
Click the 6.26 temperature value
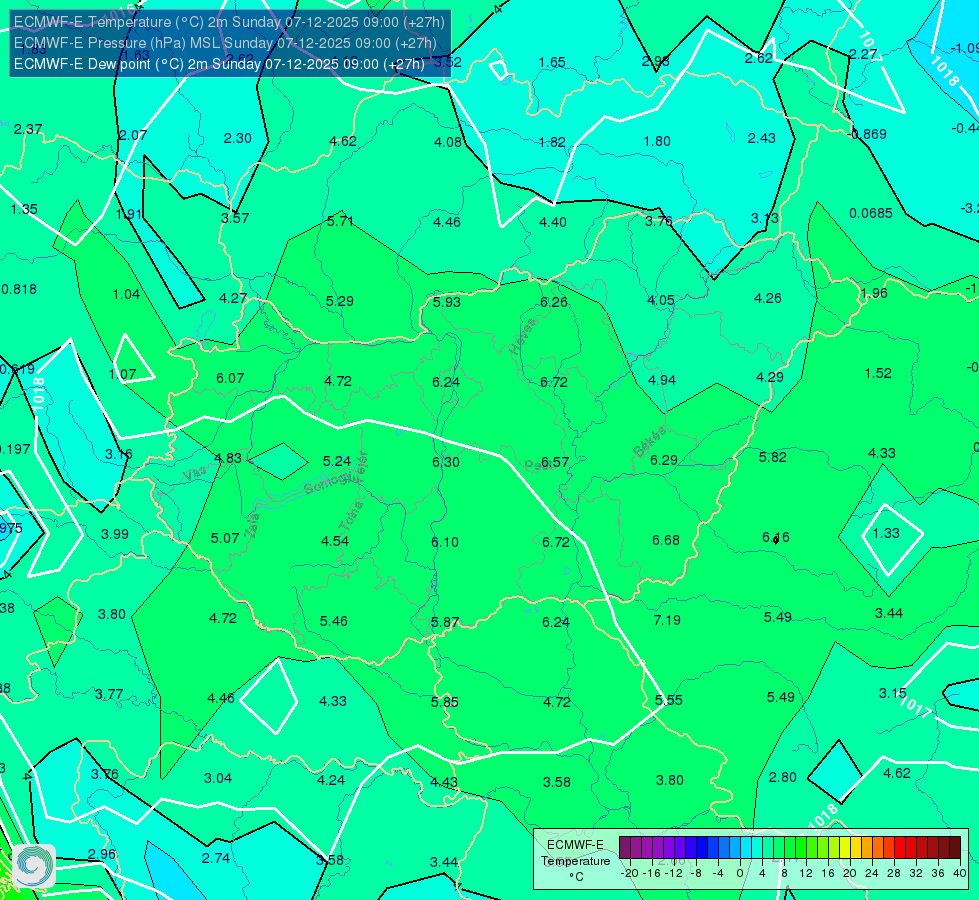pos(554,302)
